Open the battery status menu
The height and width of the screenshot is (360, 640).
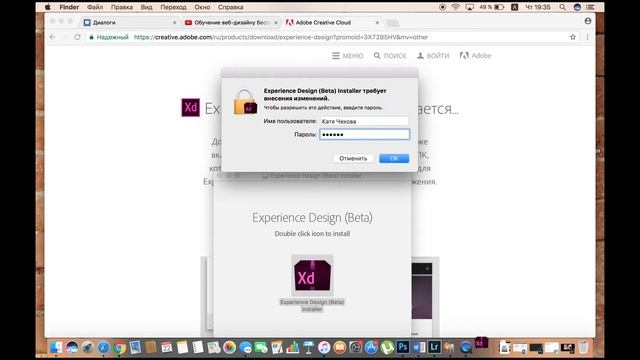tap(492, 7)
